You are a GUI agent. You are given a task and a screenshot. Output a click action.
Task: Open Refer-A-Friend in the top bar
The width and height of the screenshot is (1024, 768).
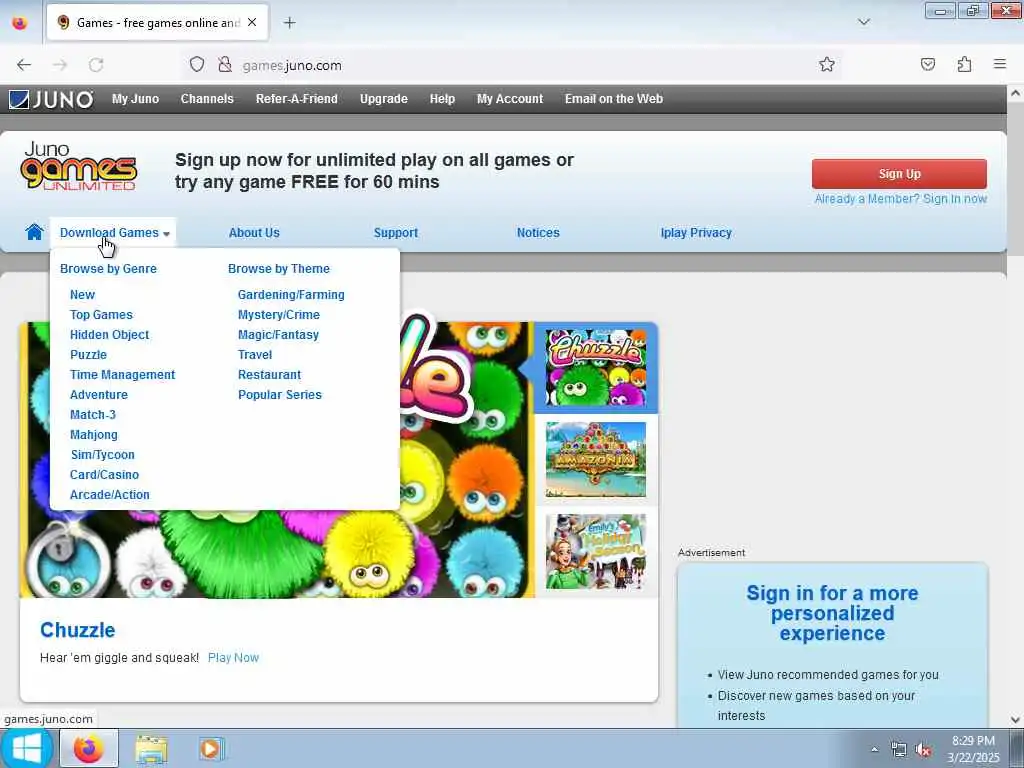[x=296, y=99]
